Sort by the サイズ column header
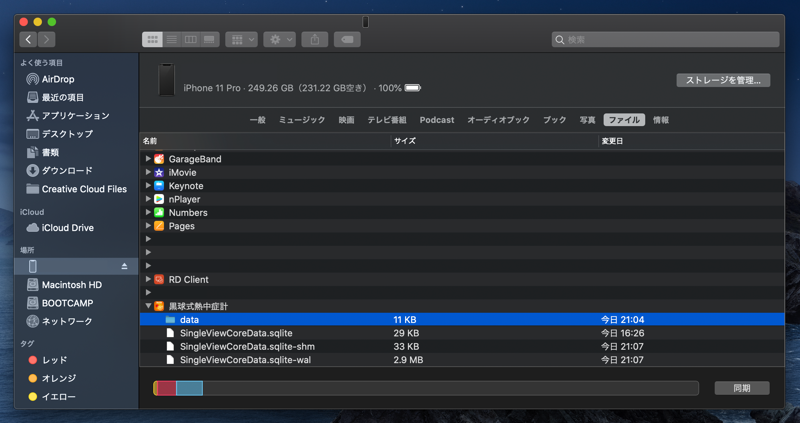The image size is (800, 423). (494, 141)
